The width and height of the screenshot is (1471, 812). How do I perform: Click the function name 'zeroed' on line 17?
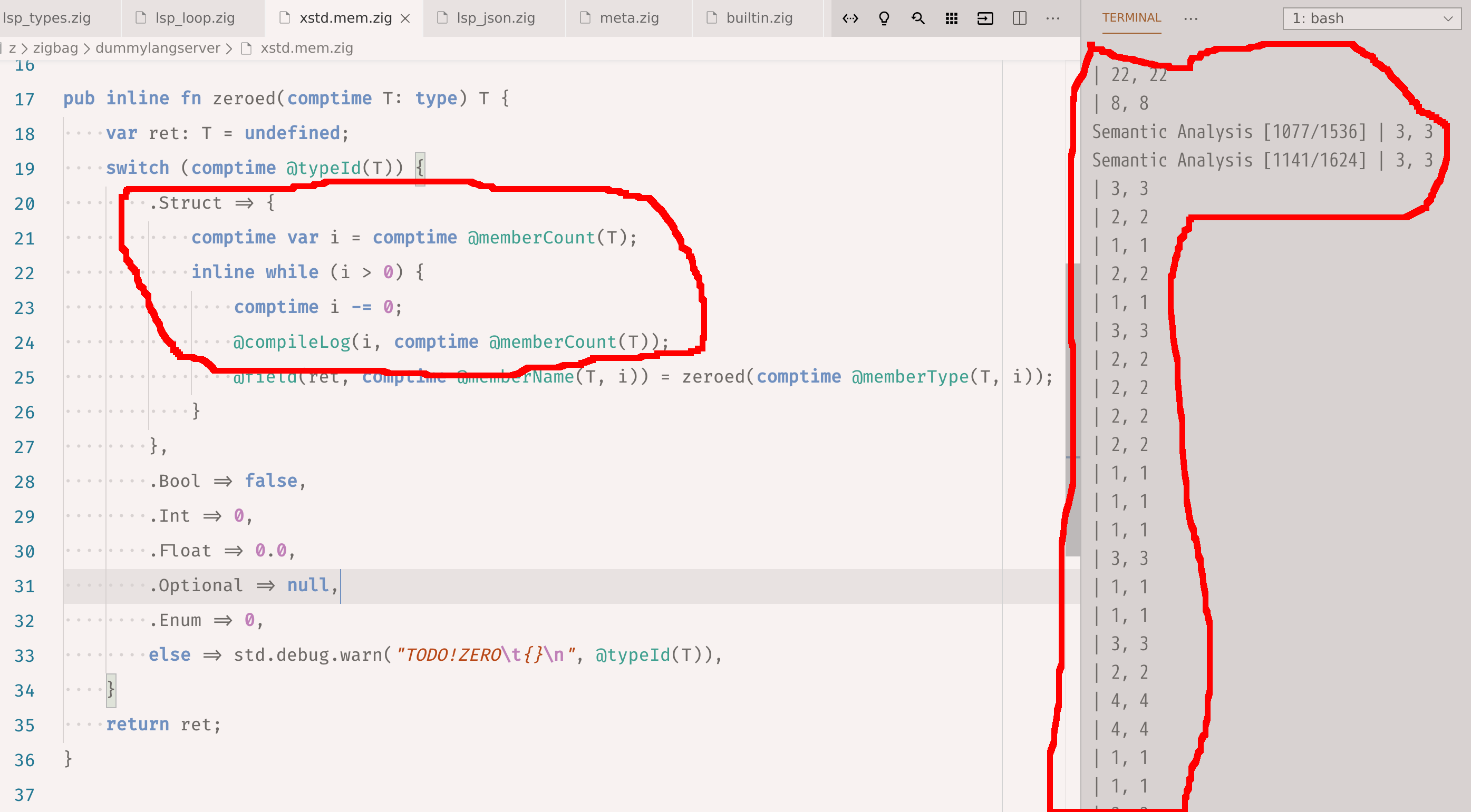[245, 98]
